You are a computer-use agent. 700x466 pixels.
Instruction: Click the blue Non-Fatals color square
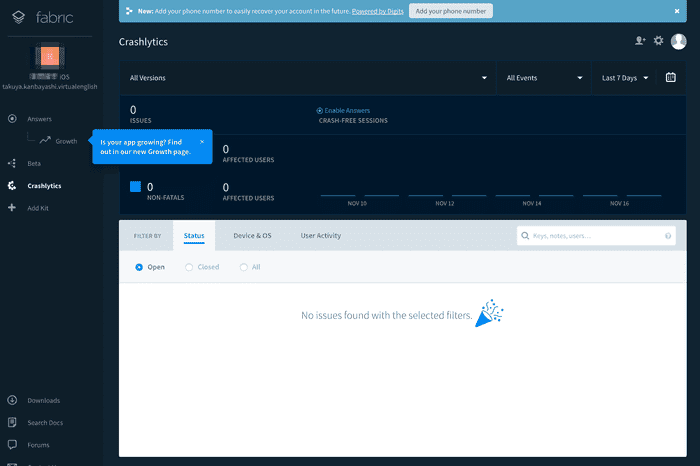pyautogui.click(x=136, y=187)
